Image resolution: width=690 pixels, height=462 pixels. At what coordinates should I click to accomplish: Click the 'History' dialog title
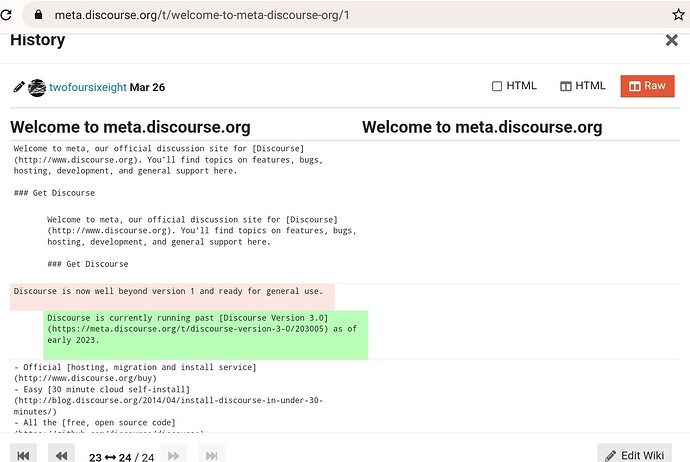pos(37,40)
